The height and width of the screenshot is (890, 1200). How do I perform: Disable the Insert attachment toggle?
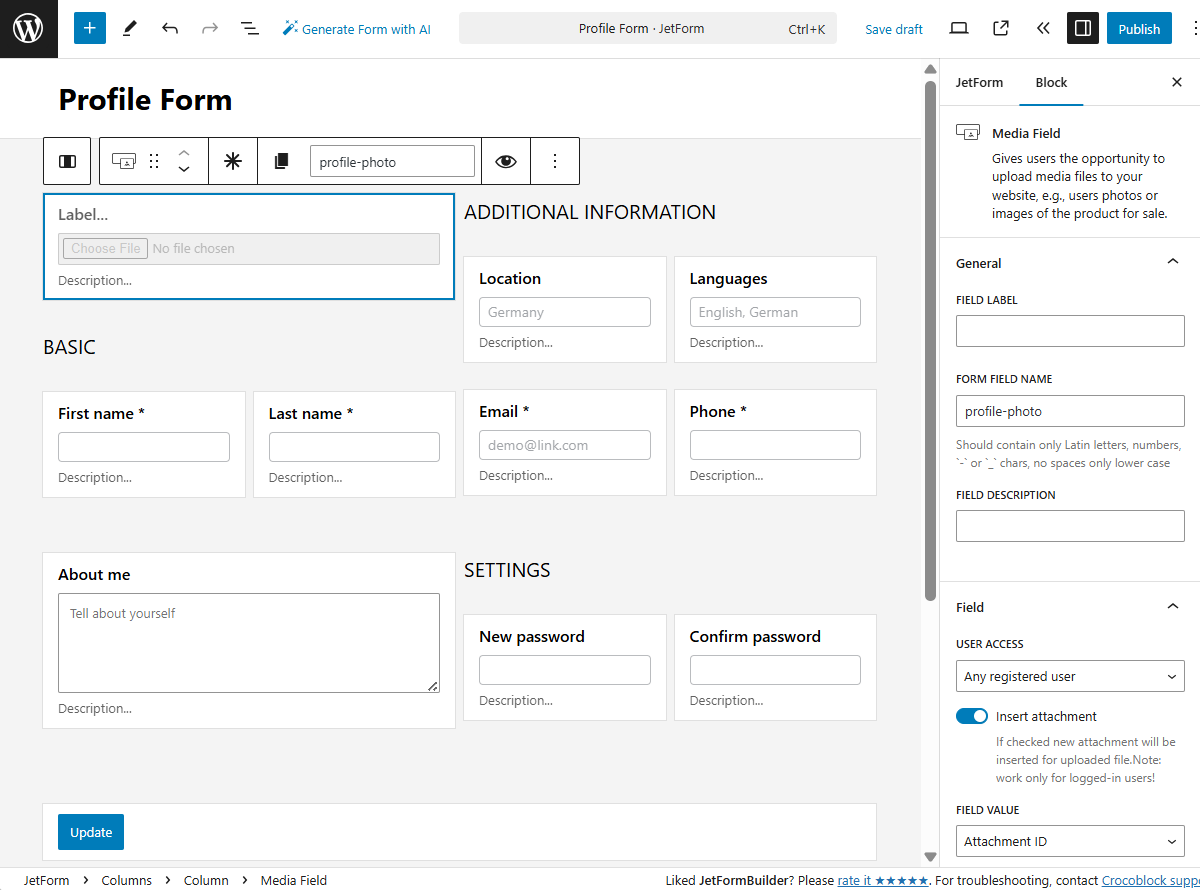tap(971, 716)
